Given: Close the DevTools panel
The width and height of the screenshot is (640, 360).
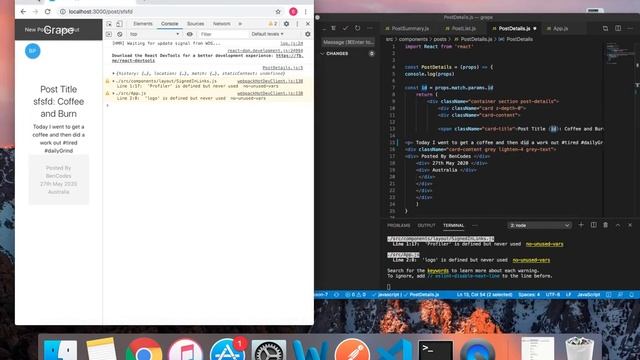Looking at the screenshot, I should coord(308,24).
